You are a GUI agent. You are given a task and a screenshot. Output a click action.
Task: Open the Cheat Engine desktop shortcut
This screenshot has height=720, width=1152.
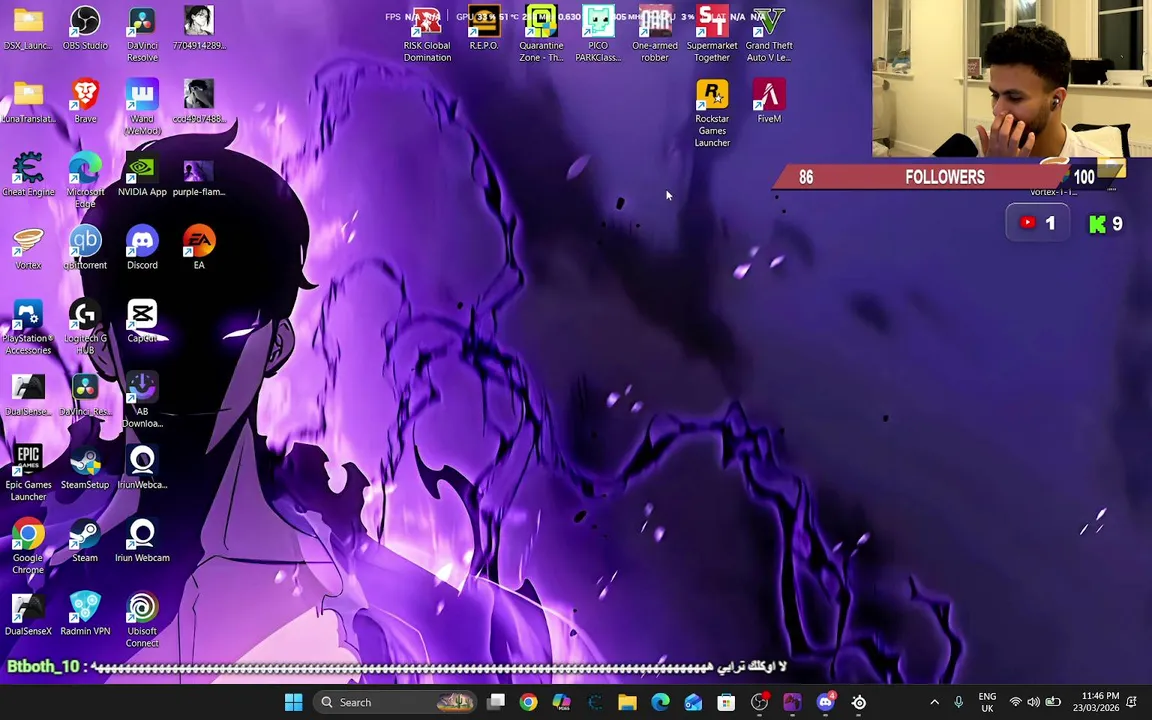click(28, 175)
